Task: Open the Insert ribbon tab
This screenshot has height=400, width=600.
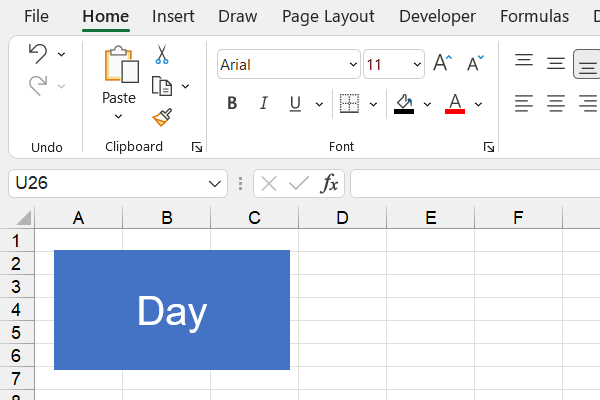Action: click(173, 16)
